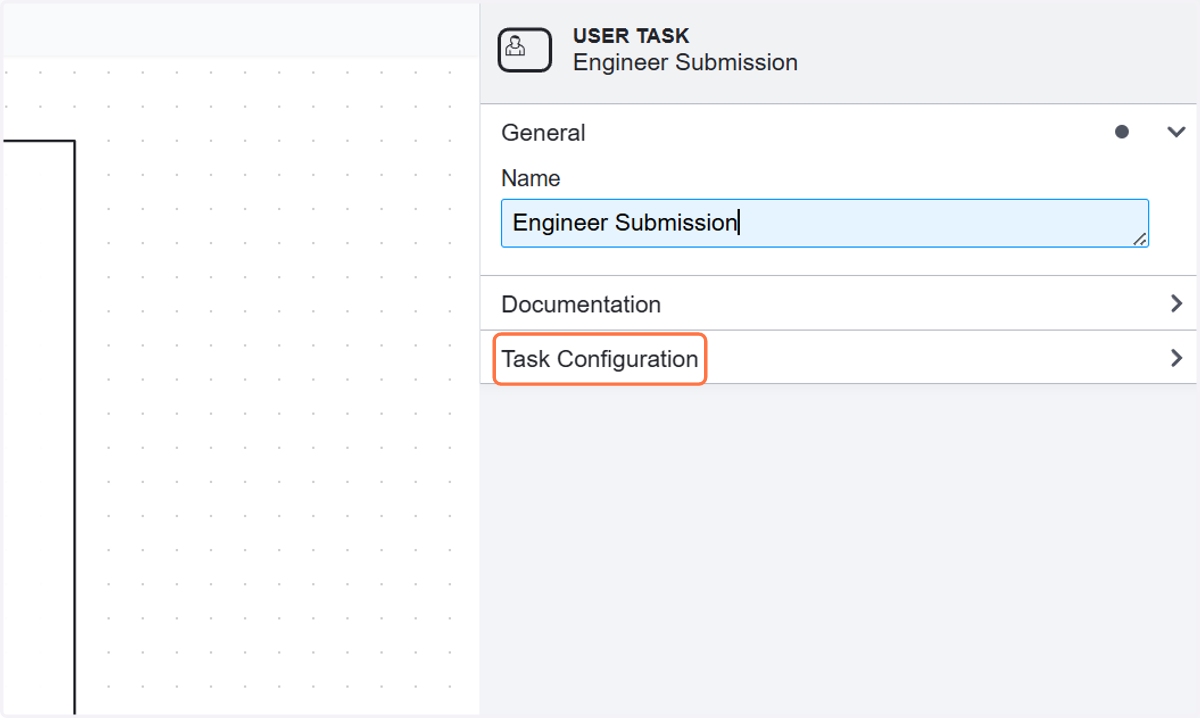Image resolution: width=1200 pixels, height=718 pixels.
Task: Focus the Name field with Engineer Submission
Action: 825,223
